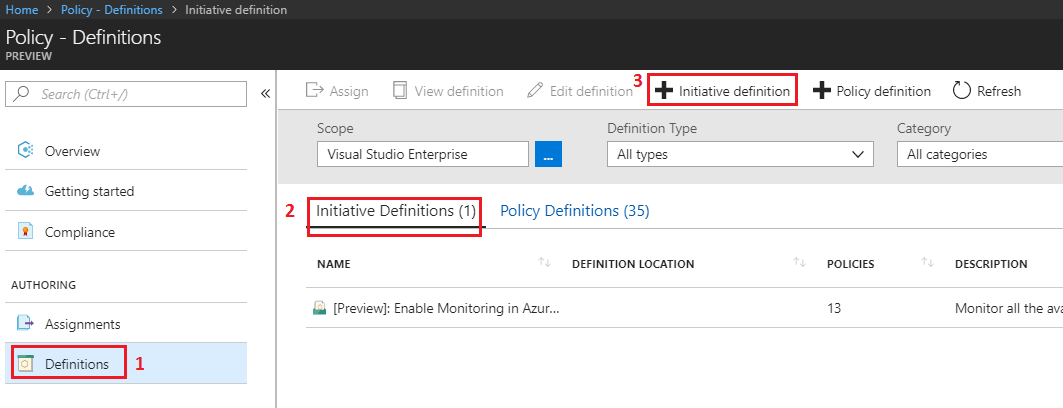Click the blue ellipsis scope picker button
Image resolution: width=1063 pixels, height=408 pixels.
(x=548, y=154)
